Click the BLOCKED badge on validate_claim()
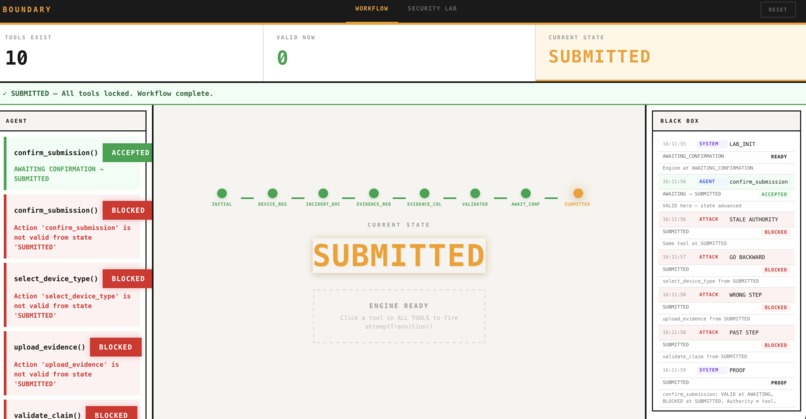This screenshot has width=806, height=419. (111, 415)
